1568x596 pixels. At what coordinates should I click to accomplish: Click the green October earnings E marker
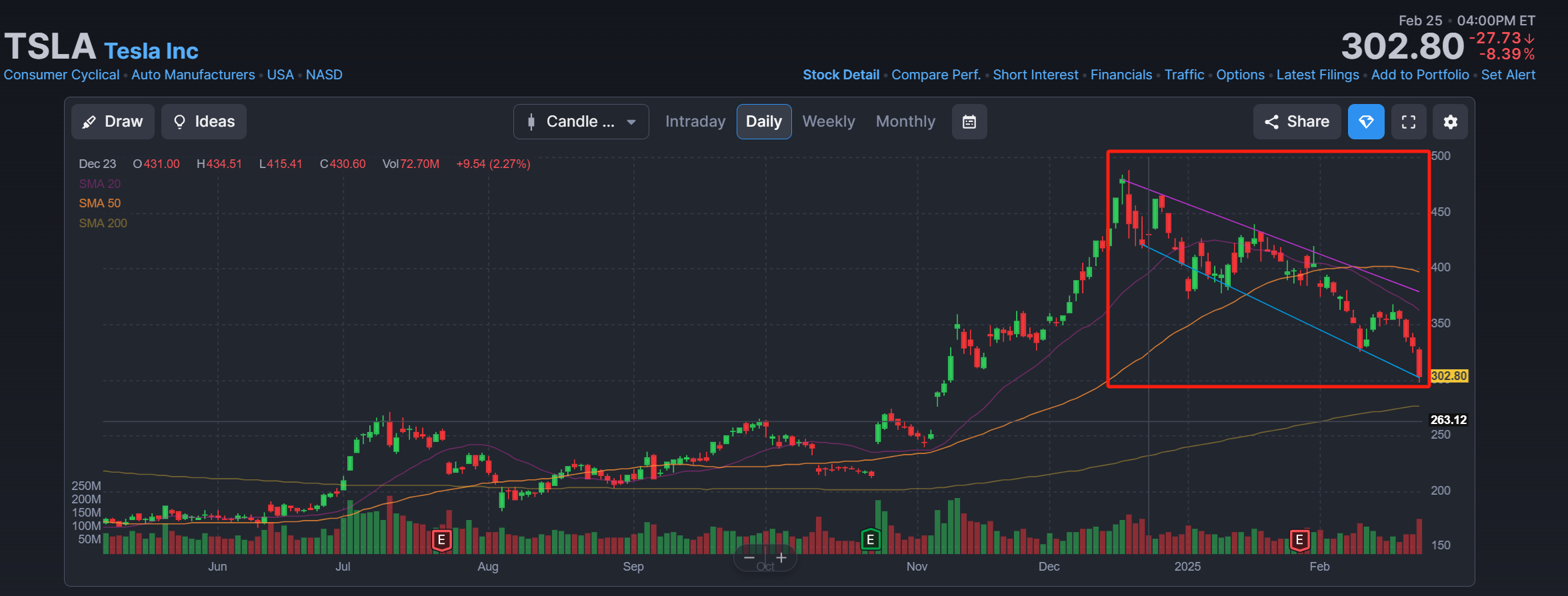[x=870, y=539]
